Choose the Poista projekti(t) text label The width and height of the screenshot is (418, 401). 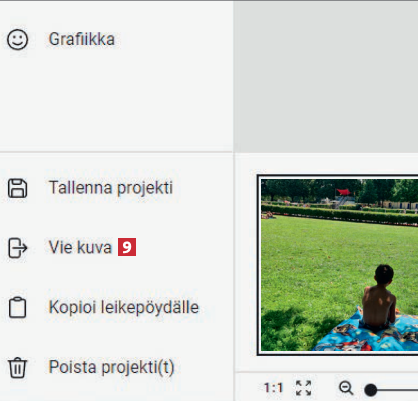111,367
